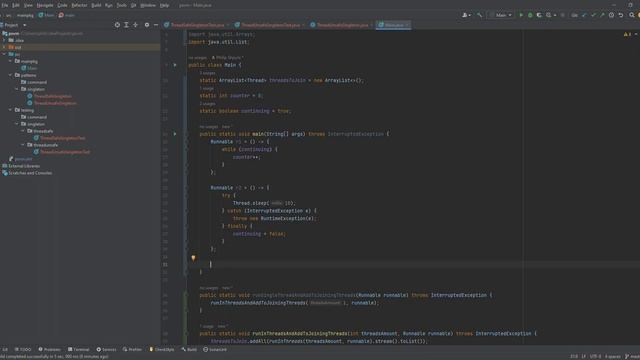The height and width of the screenshot is (360, 640).
Task: Open the Terminal tool window
Action: tap(78, 349)
